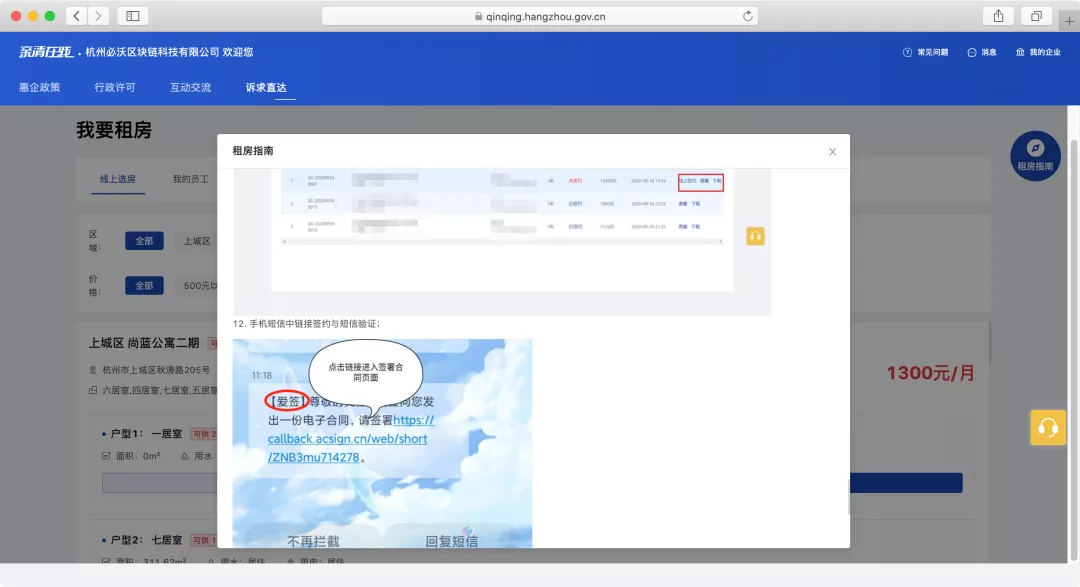The image size is (1080, 587).
Task: Click the callback.acsign.cn contract link
Action: click(x=348, y=439)
